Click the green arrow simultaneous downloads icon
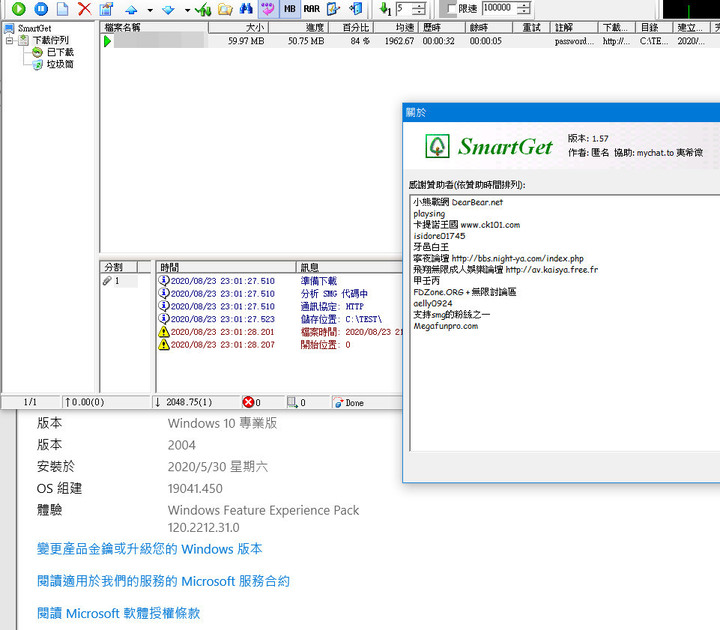 point(385,9)
